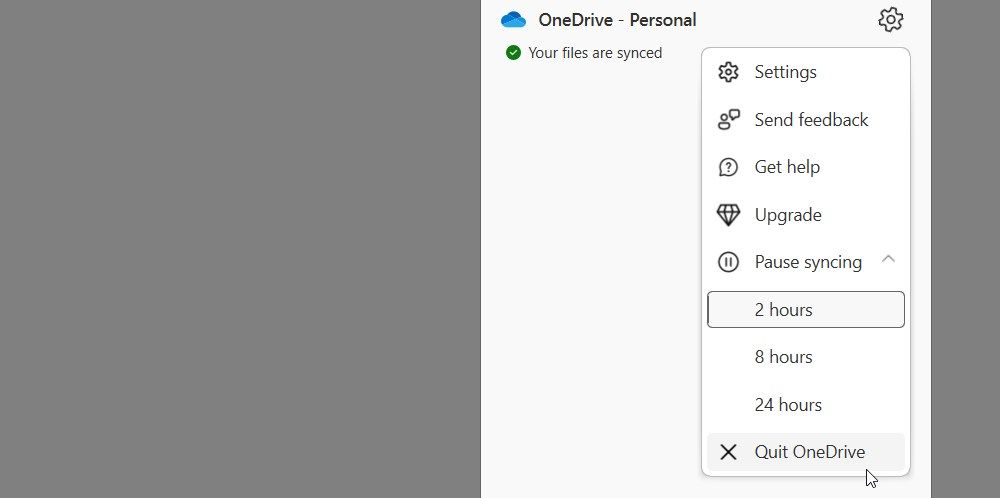This screenshot has height=498, width=1000.
Task: Click the X icon beside Quit OneDrive
Action: 728,452
